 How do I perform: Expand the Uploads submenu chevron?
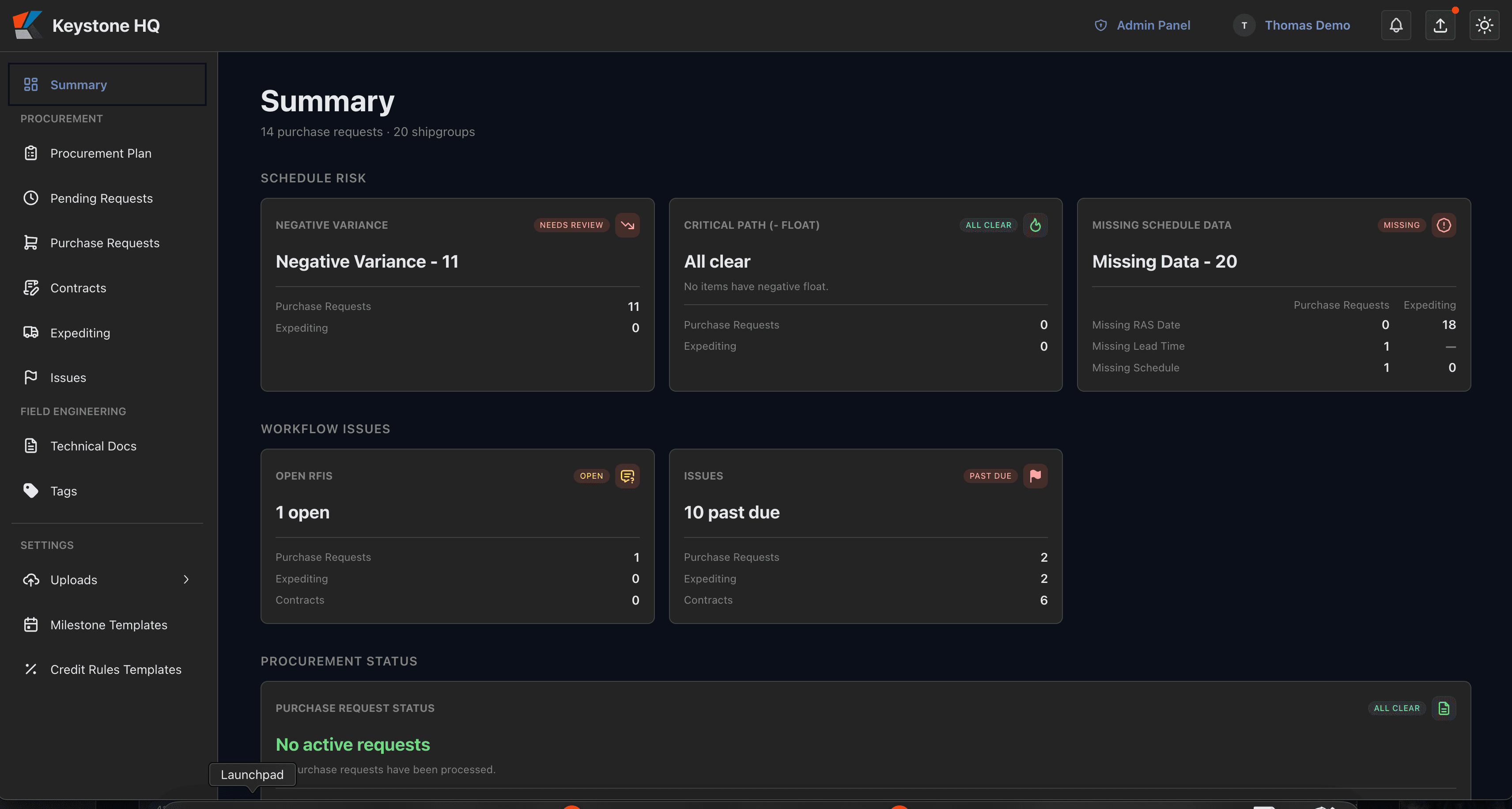point(186,580)
